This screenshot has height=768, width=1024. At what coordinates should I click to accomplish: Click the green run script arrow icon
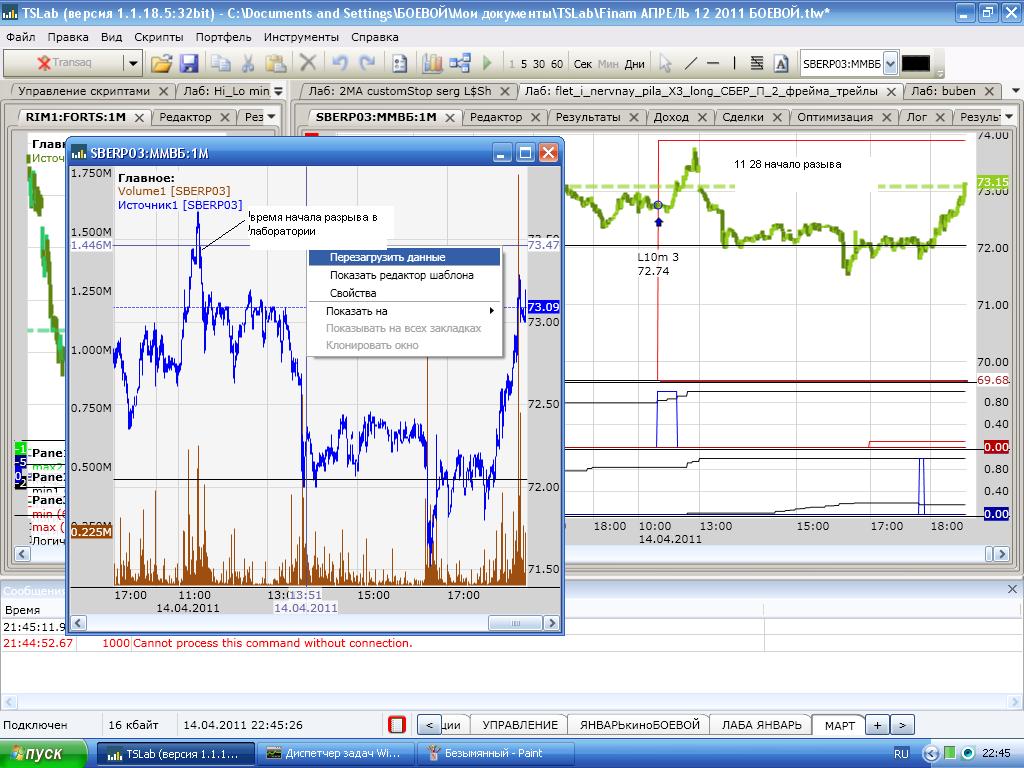[x=487, y=63]
